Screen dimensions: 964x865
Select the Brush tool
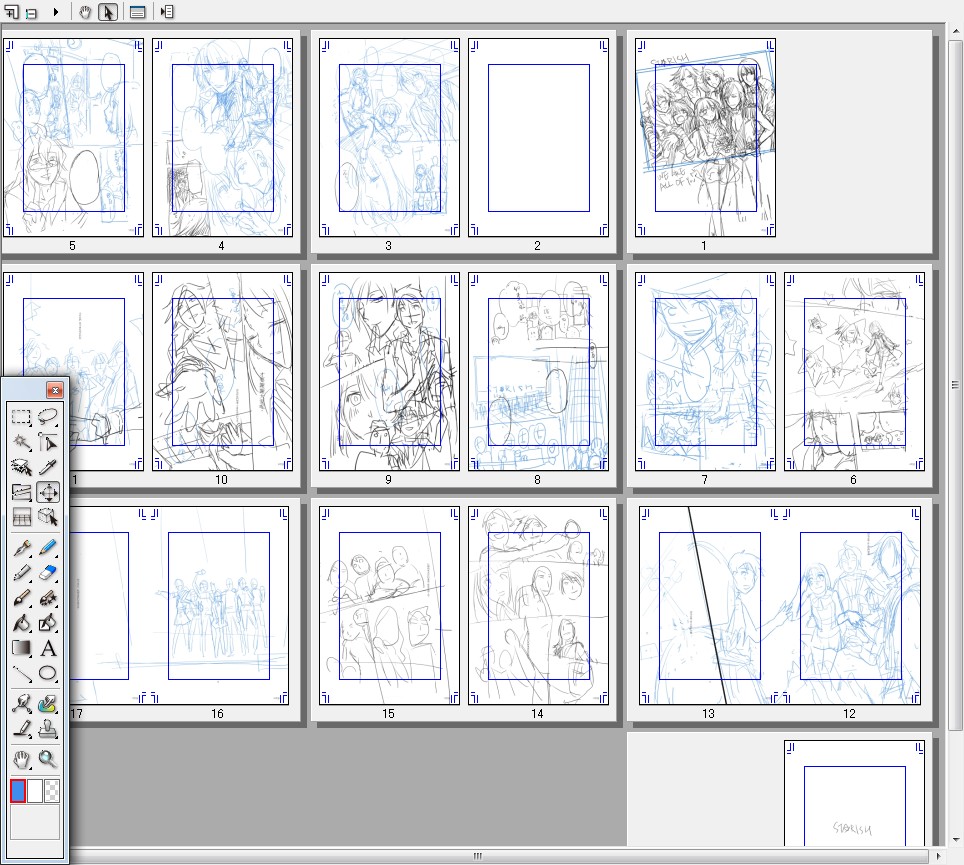(x=22, y=598)
